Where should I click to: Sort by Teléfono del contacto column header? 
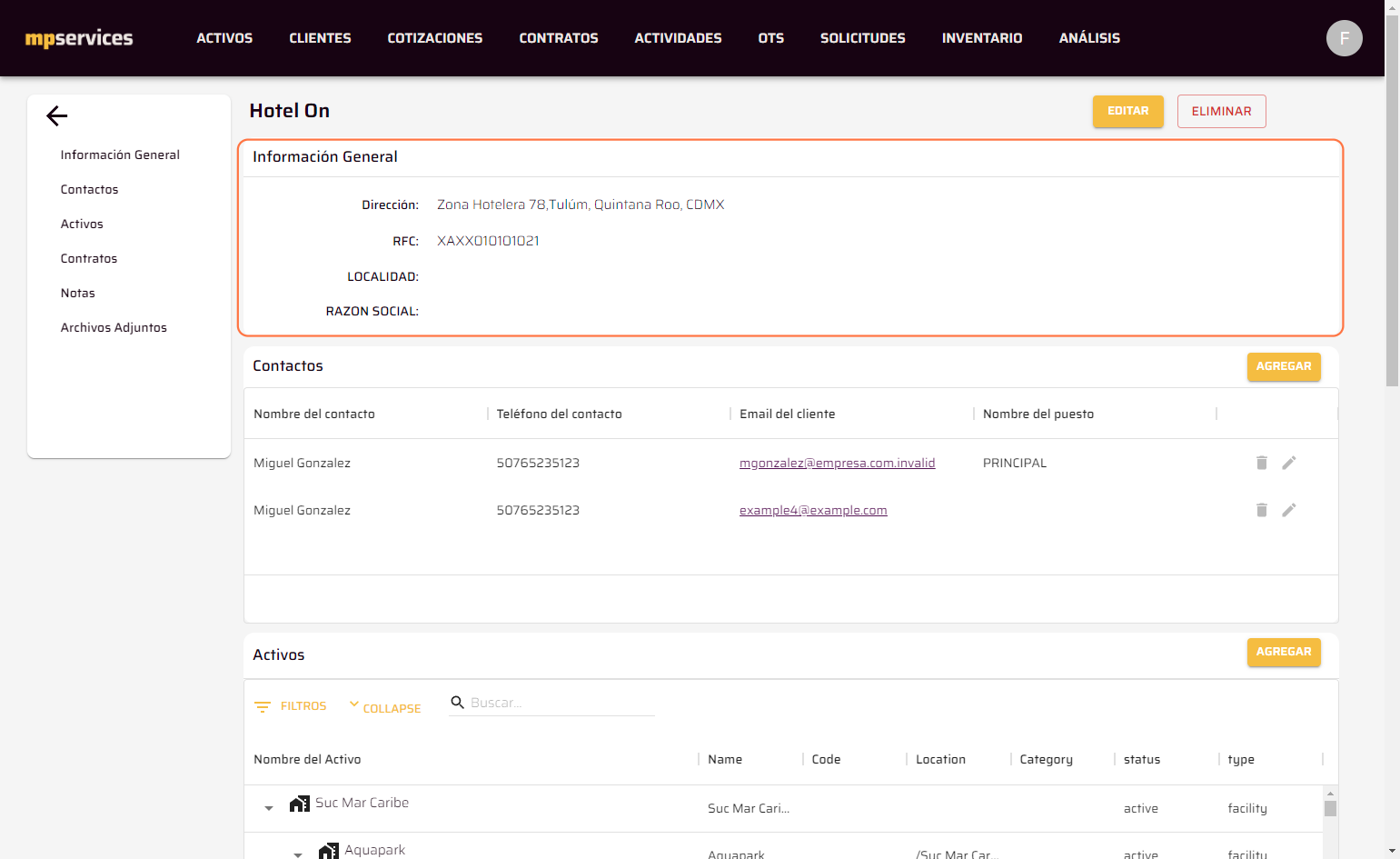559,414
